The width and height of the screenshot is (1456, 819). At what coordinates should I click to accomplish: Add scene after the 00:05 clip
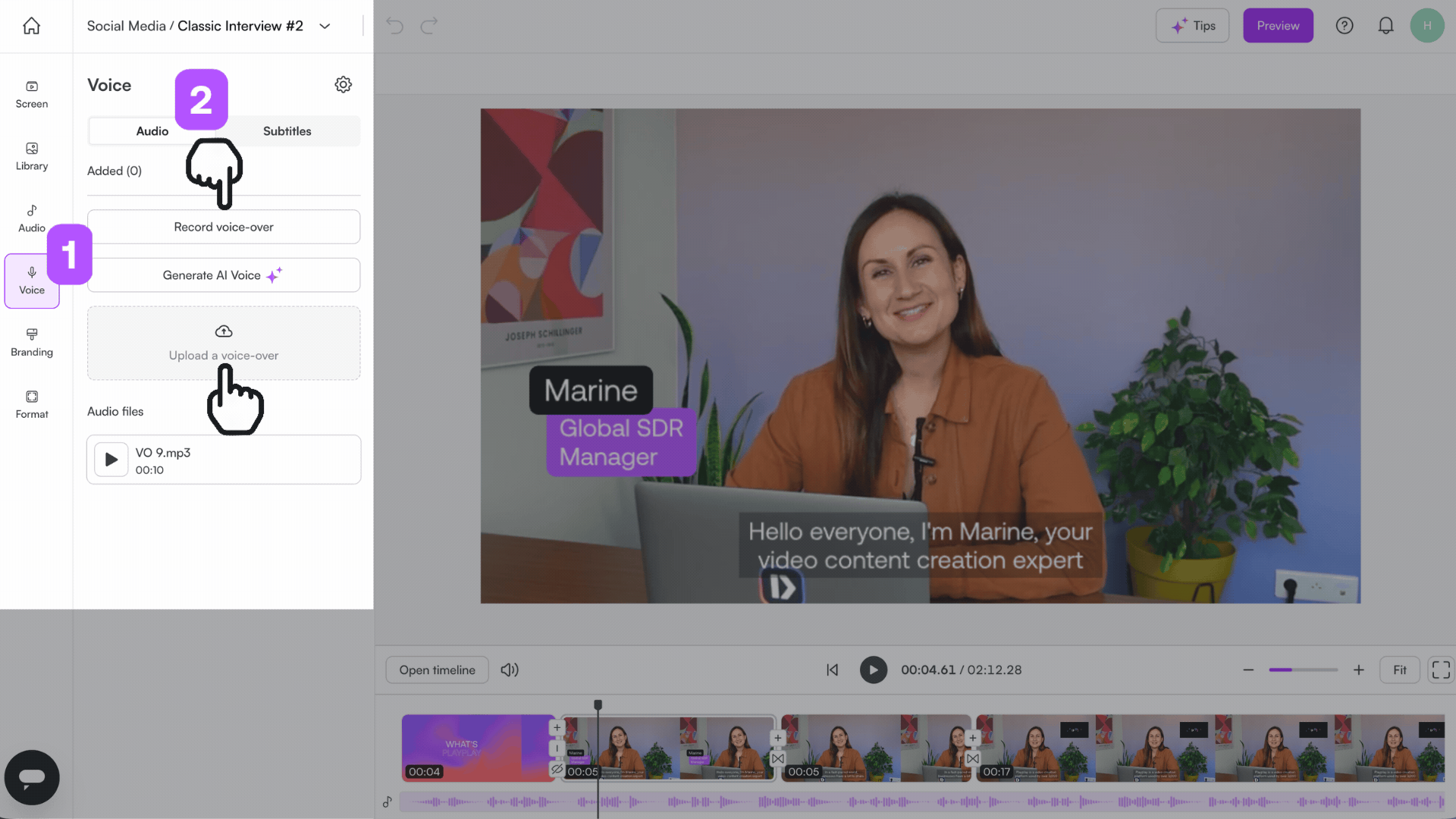click(x=777, y=738)
